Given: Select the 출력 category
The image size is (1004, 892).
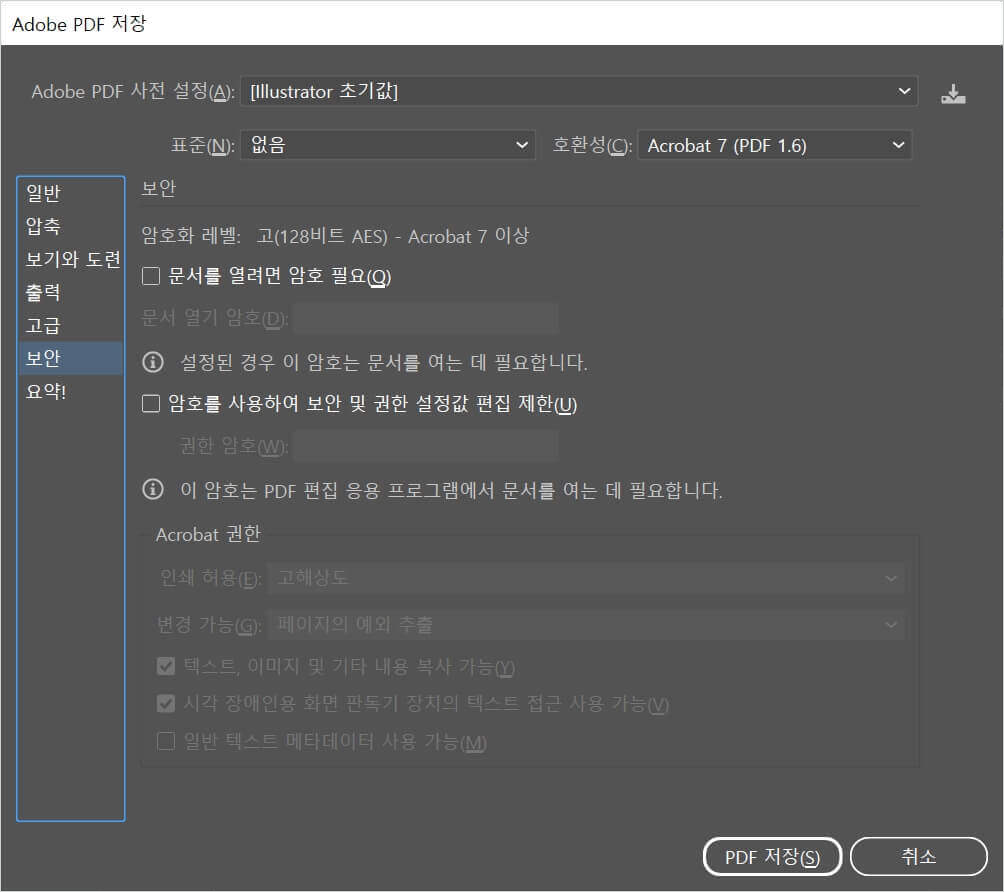Looking at the screenshot, I should pos(70,293).
